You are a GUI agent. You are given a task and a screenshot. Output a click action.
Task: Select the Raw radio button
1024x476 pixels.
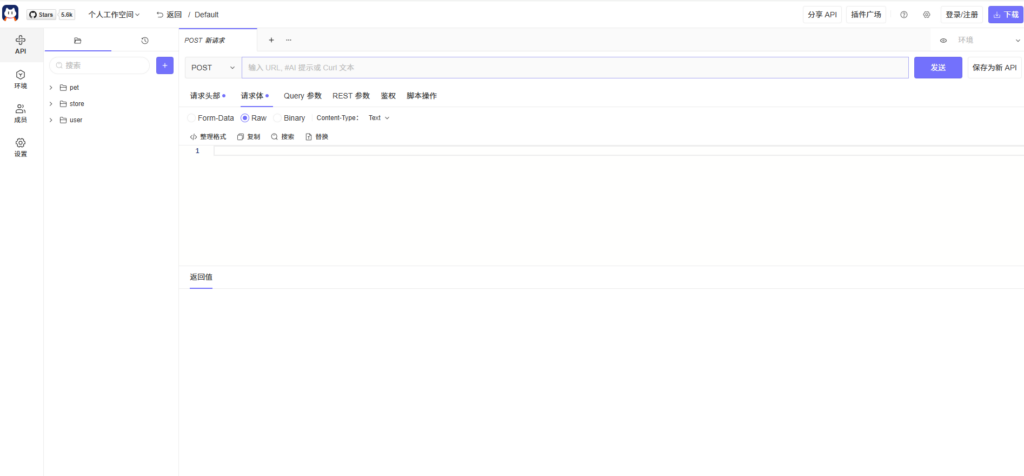tap(244, 118)
